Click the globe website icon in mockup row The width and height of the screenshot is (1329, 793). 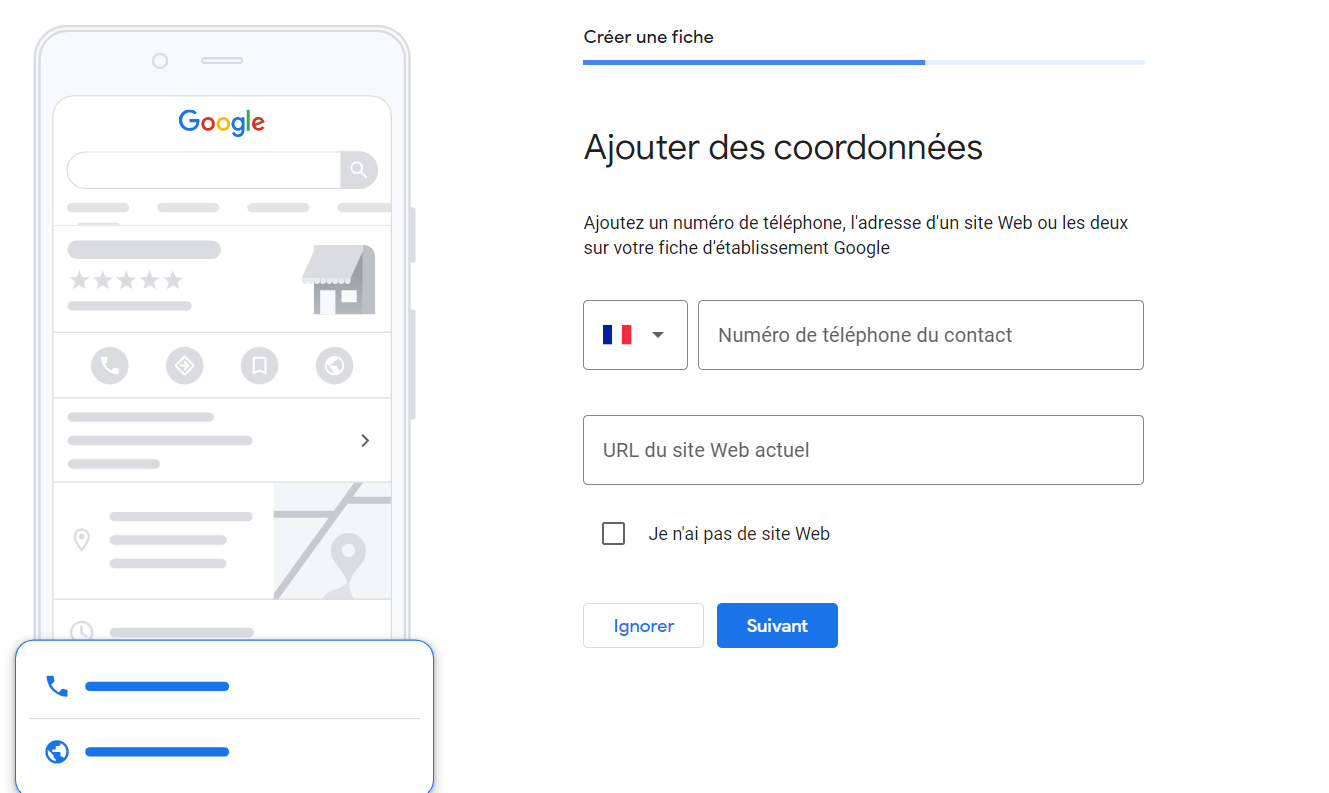coord(334,365)
